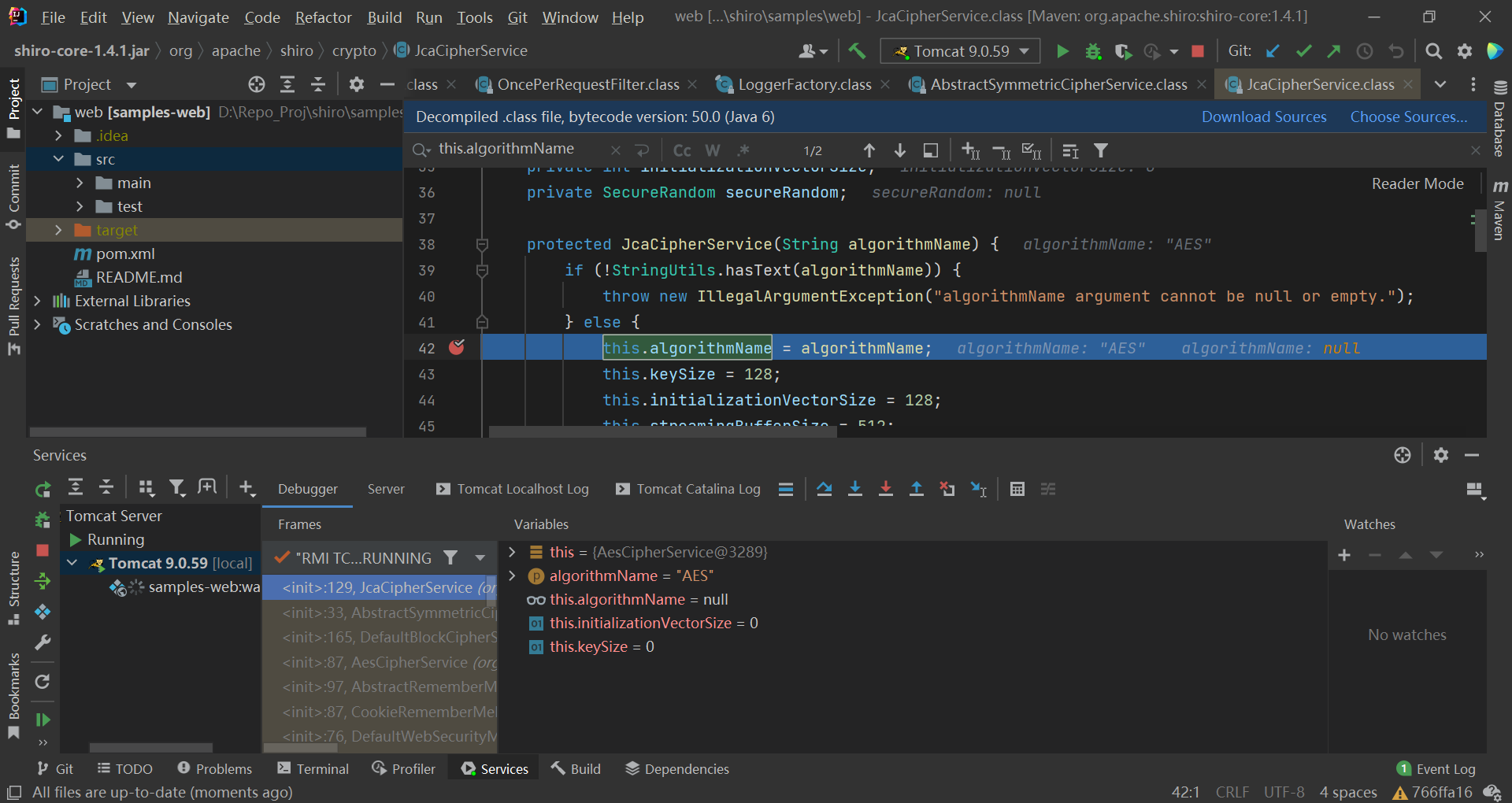
Task: Click Choose Sources link
Action: 1409,117
